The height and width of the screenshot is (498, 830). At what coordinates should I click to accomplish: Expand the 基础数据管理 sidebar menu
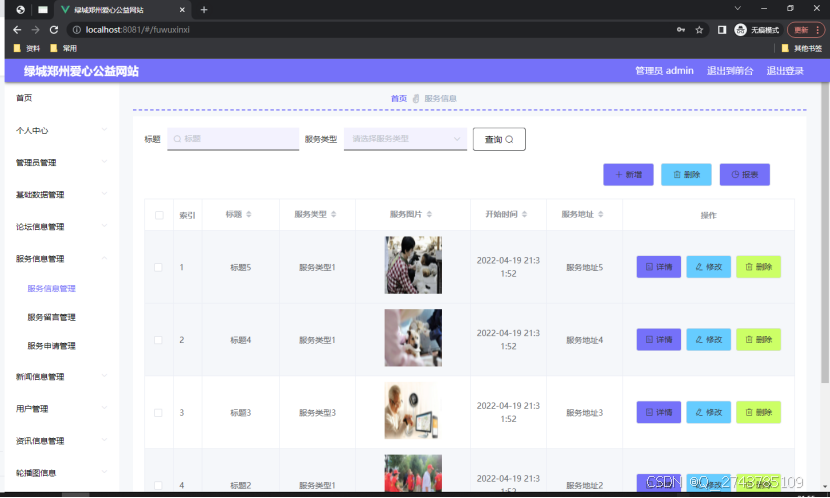[61, 195]
